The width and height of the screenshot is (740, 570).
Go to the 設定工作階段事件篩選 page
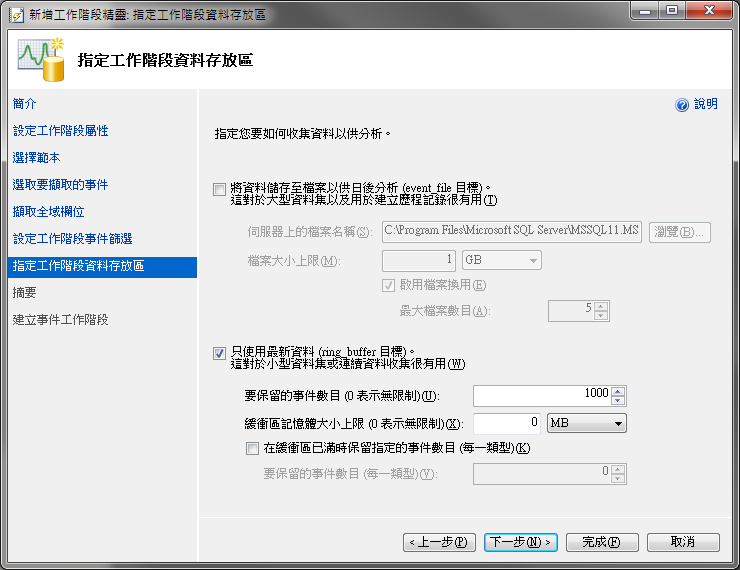click(x=72, y=239)
